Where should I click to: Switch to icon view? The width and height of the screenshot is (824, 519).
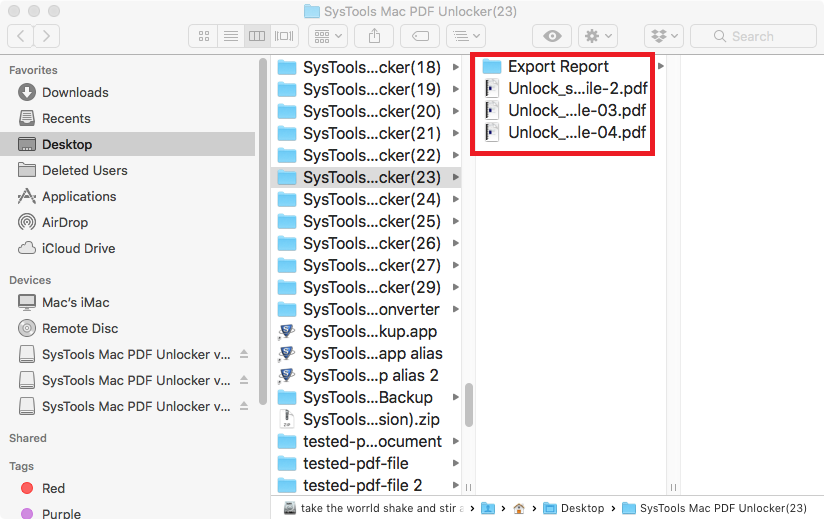(204, 36)
